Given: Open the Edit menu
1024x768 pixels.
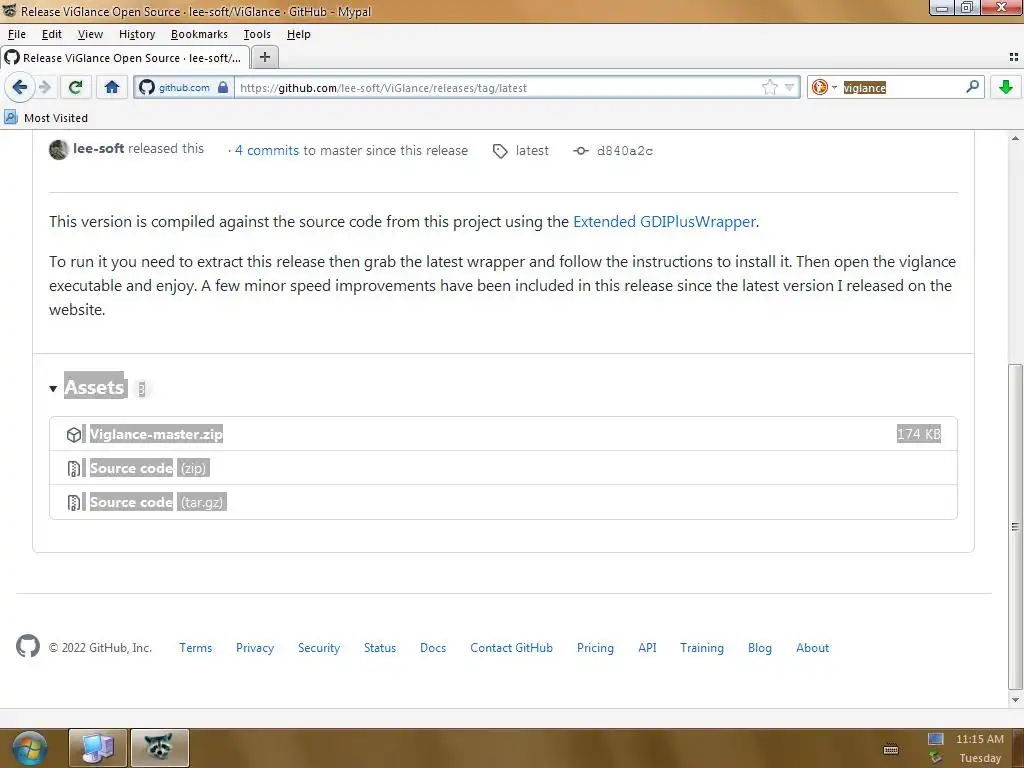Looking at the screenshot, I should pos(52,34).
